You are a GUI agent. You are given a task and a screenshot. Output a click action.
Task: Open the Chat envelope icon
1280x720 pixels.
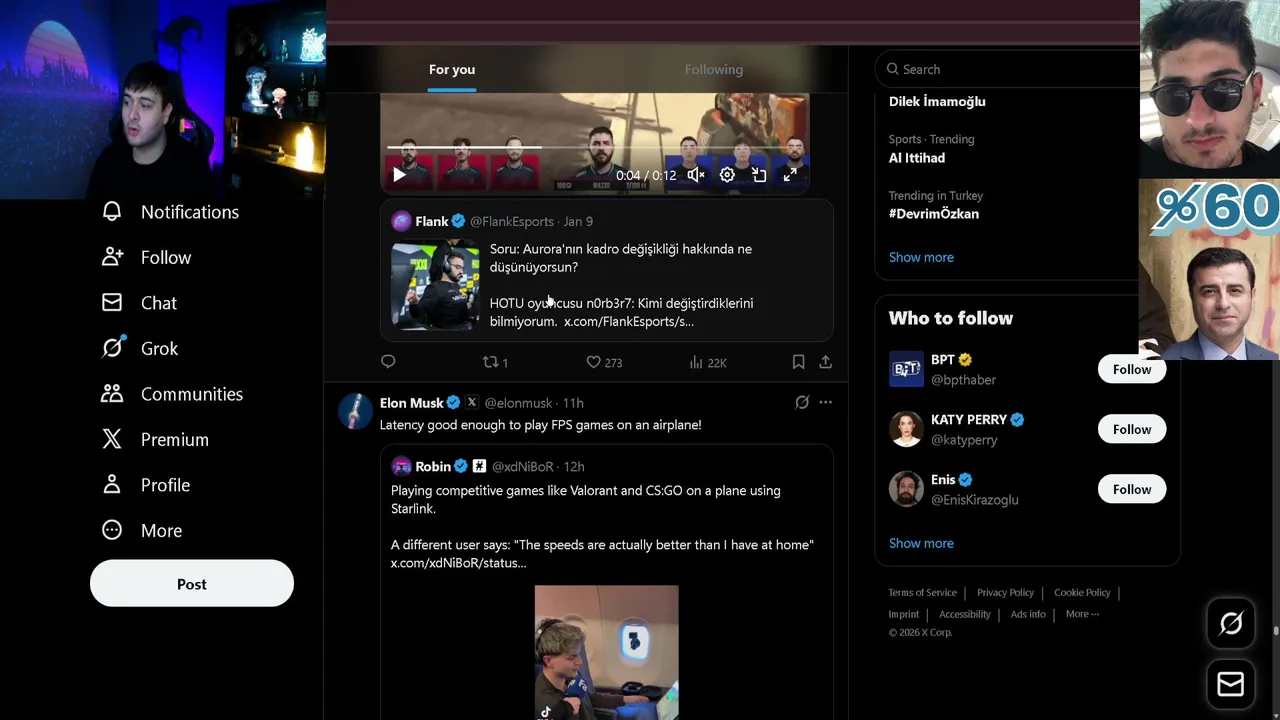(112, 302)
